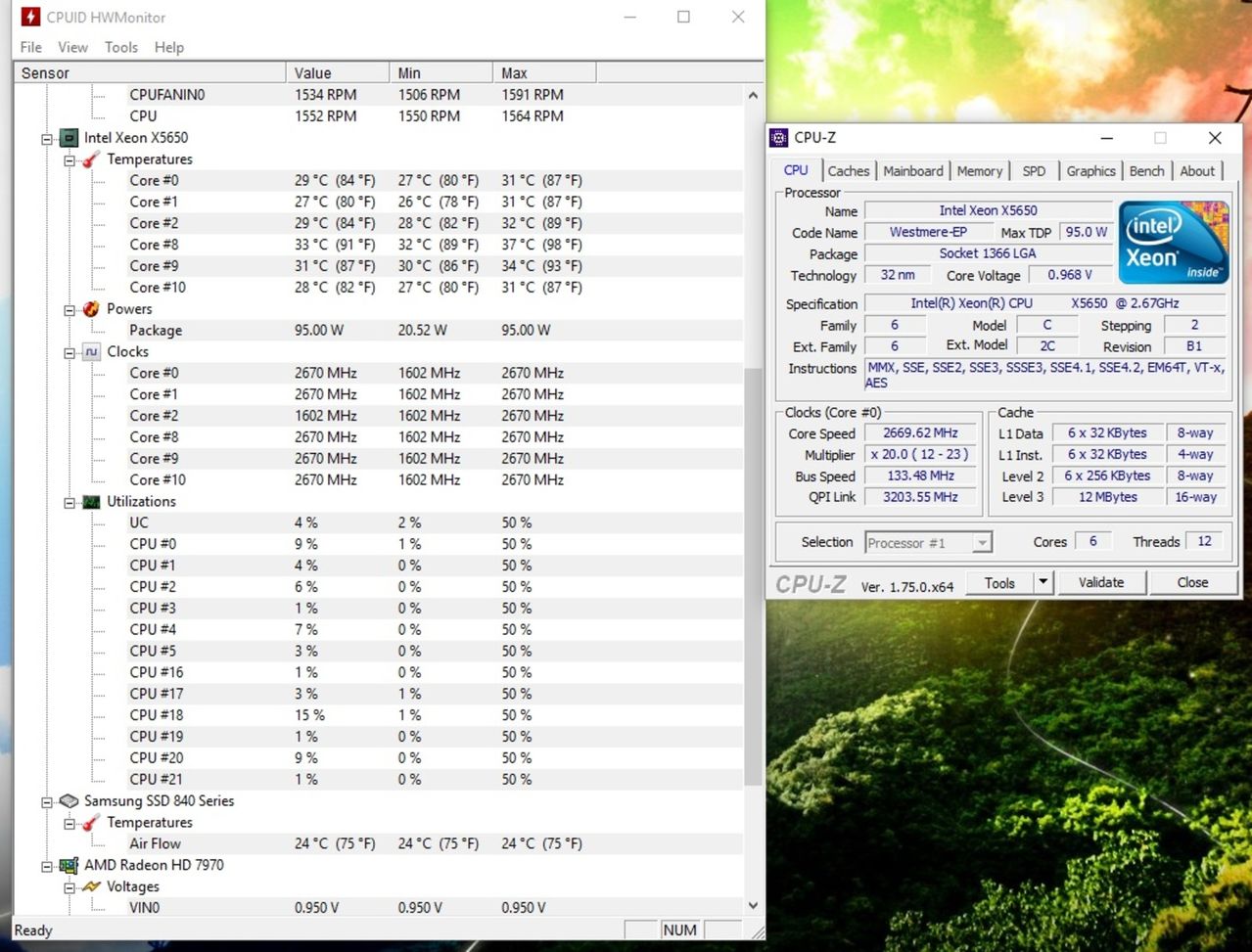Viewport: 1252px width, 952px height.
Task: Click the Powers flame icon
Action: point(91,309)
